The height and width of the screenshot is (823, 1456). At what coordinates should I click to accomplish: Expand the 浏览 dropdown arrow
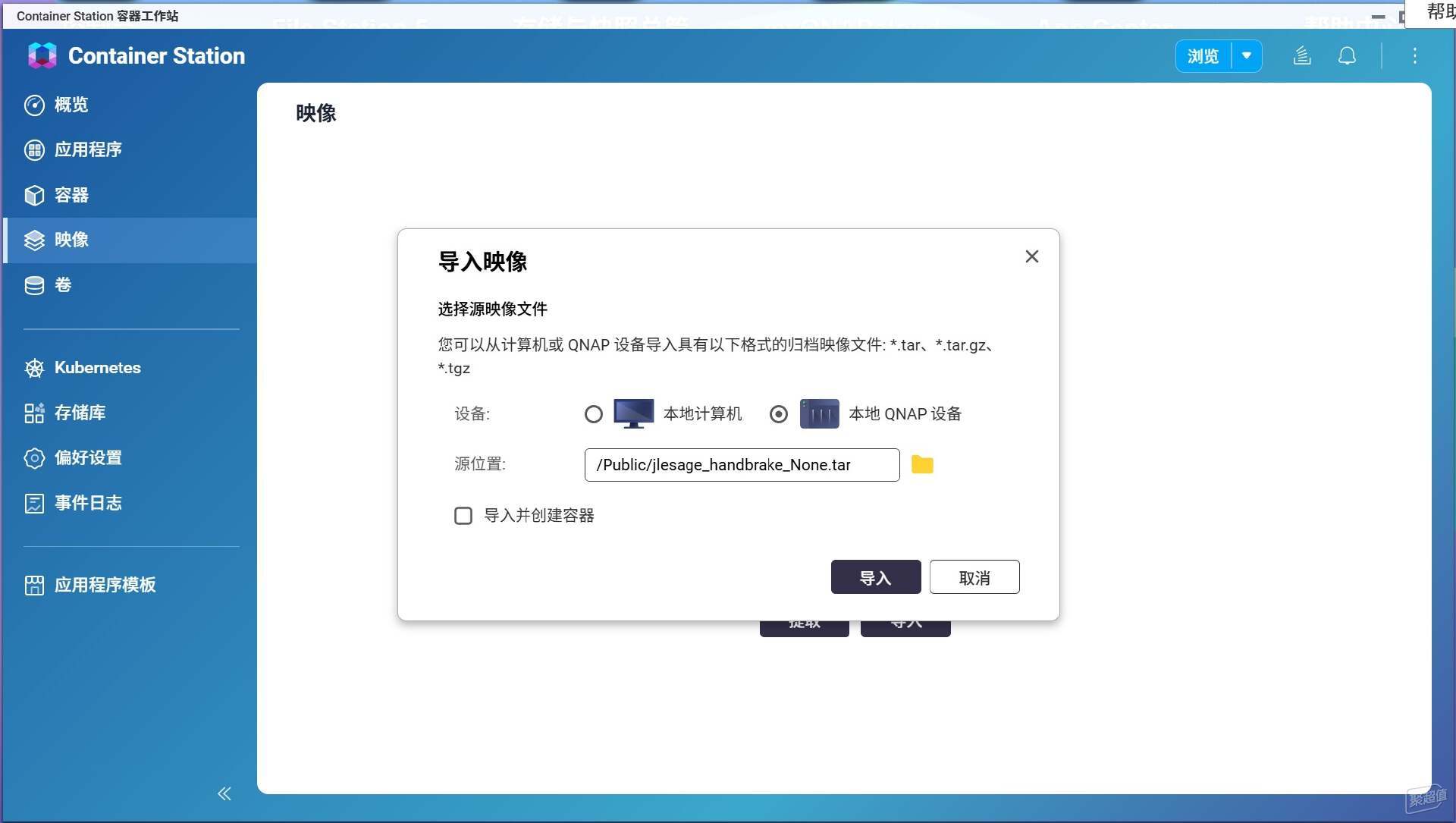pyautogui.click(x=1247, y=56)
